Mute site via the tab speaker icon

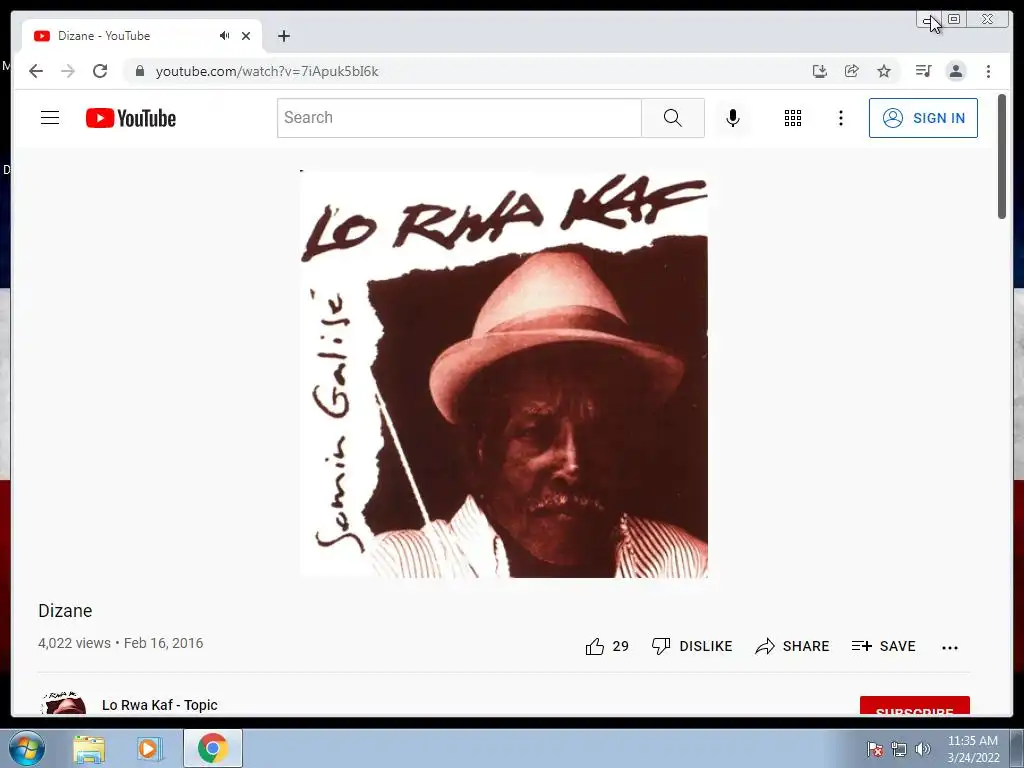225,36
